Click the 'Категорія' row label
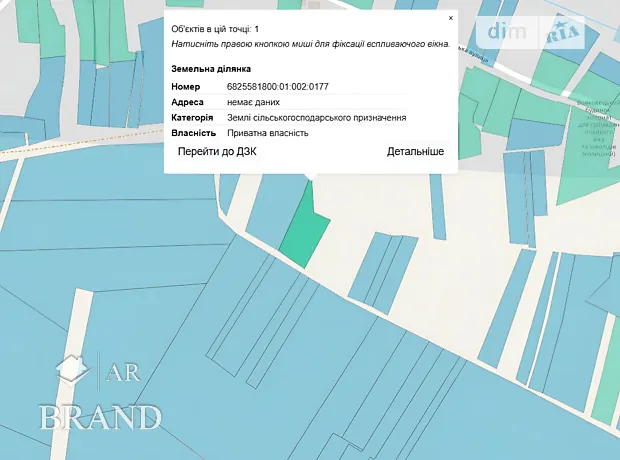Screen dimensions: 620x460 tap(192, 117)
